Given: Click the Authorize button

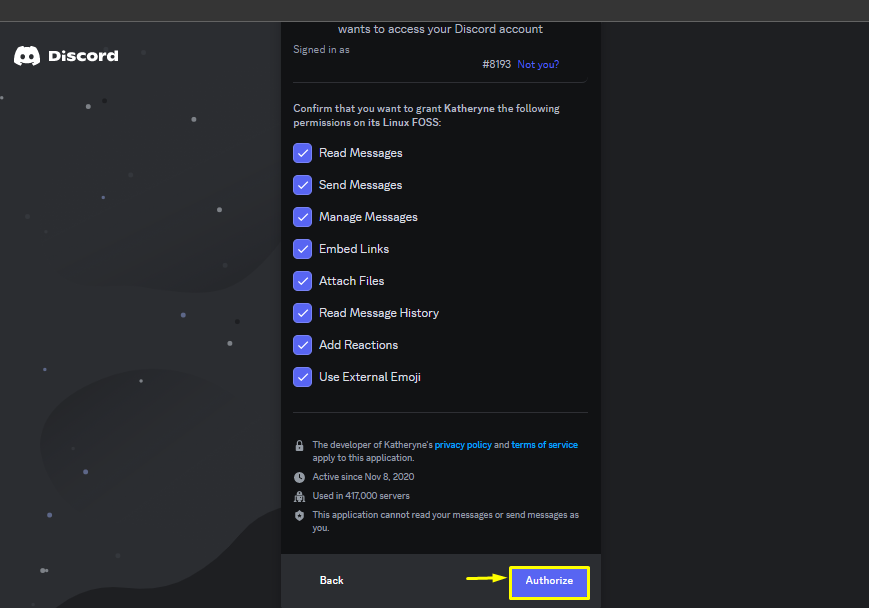Looking at the screenshot, I should click(549, 582).
